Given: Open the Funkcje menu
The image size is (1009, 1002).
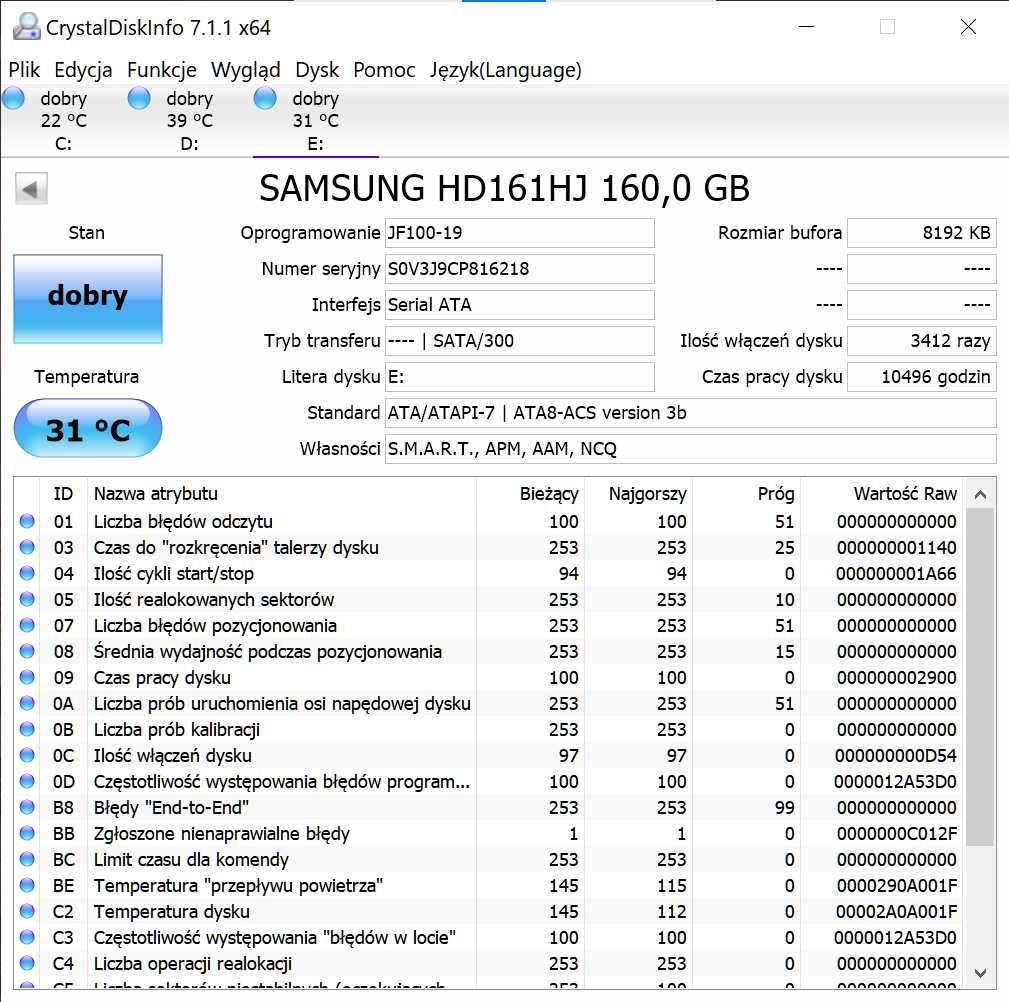Looking at the screenshot, I should (x=162, y=70).
